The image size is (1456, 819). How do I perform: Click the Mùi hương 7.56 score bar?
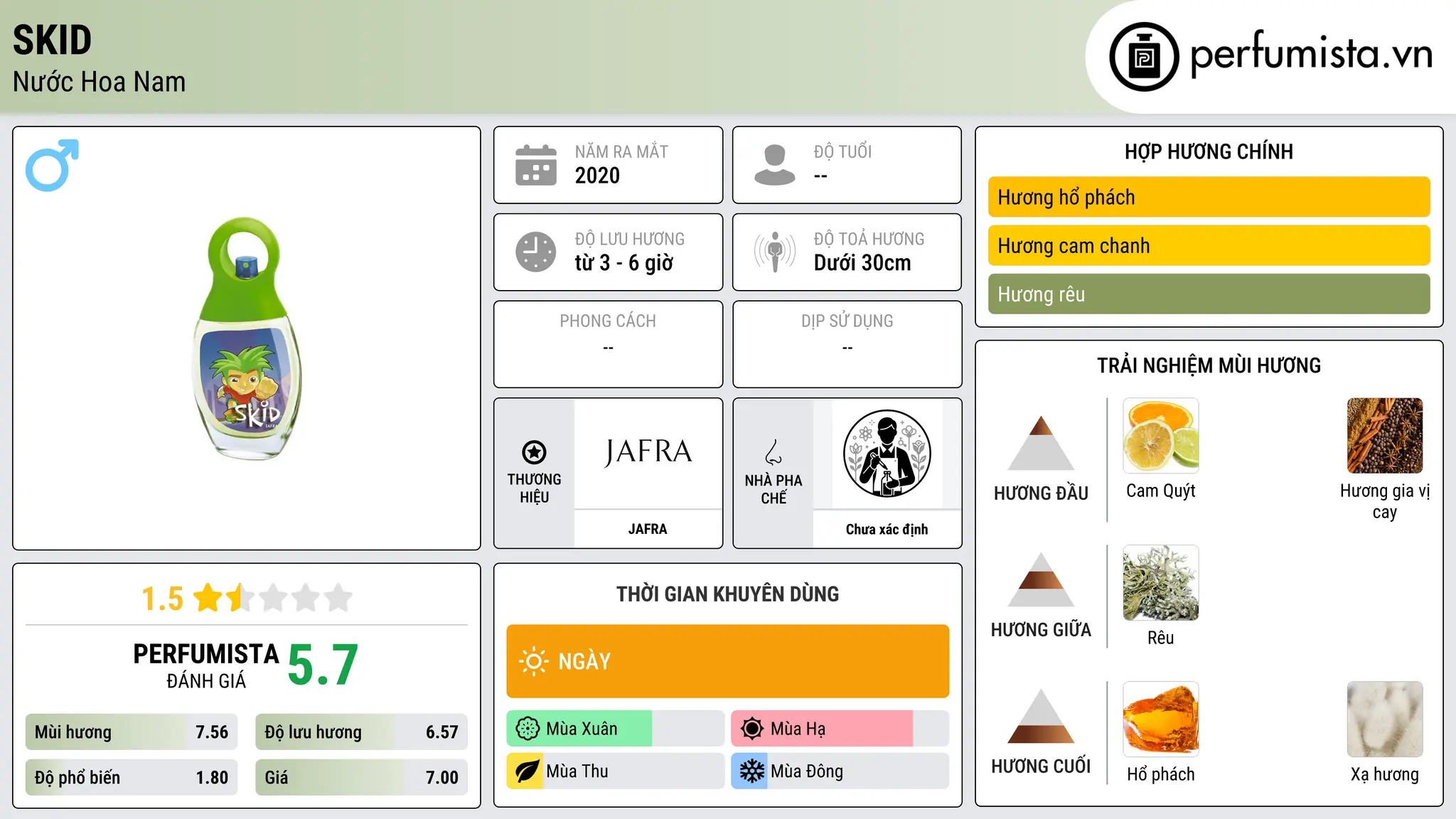(x=132, y=732)
